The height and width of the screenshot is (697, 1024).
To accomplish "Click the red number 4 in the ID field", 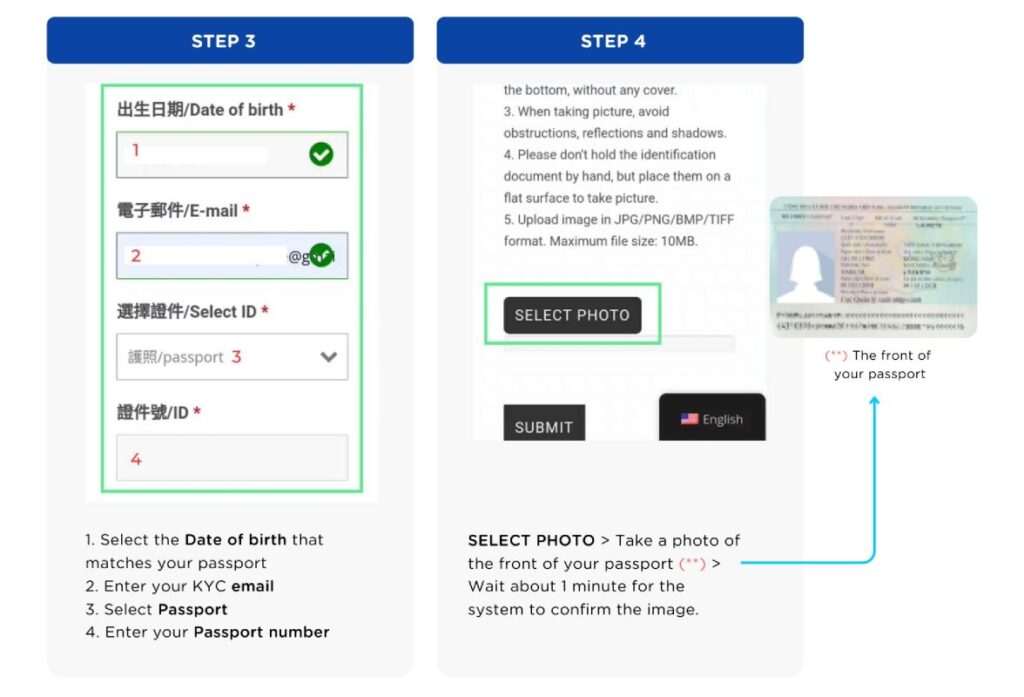I will click(136, 459).
